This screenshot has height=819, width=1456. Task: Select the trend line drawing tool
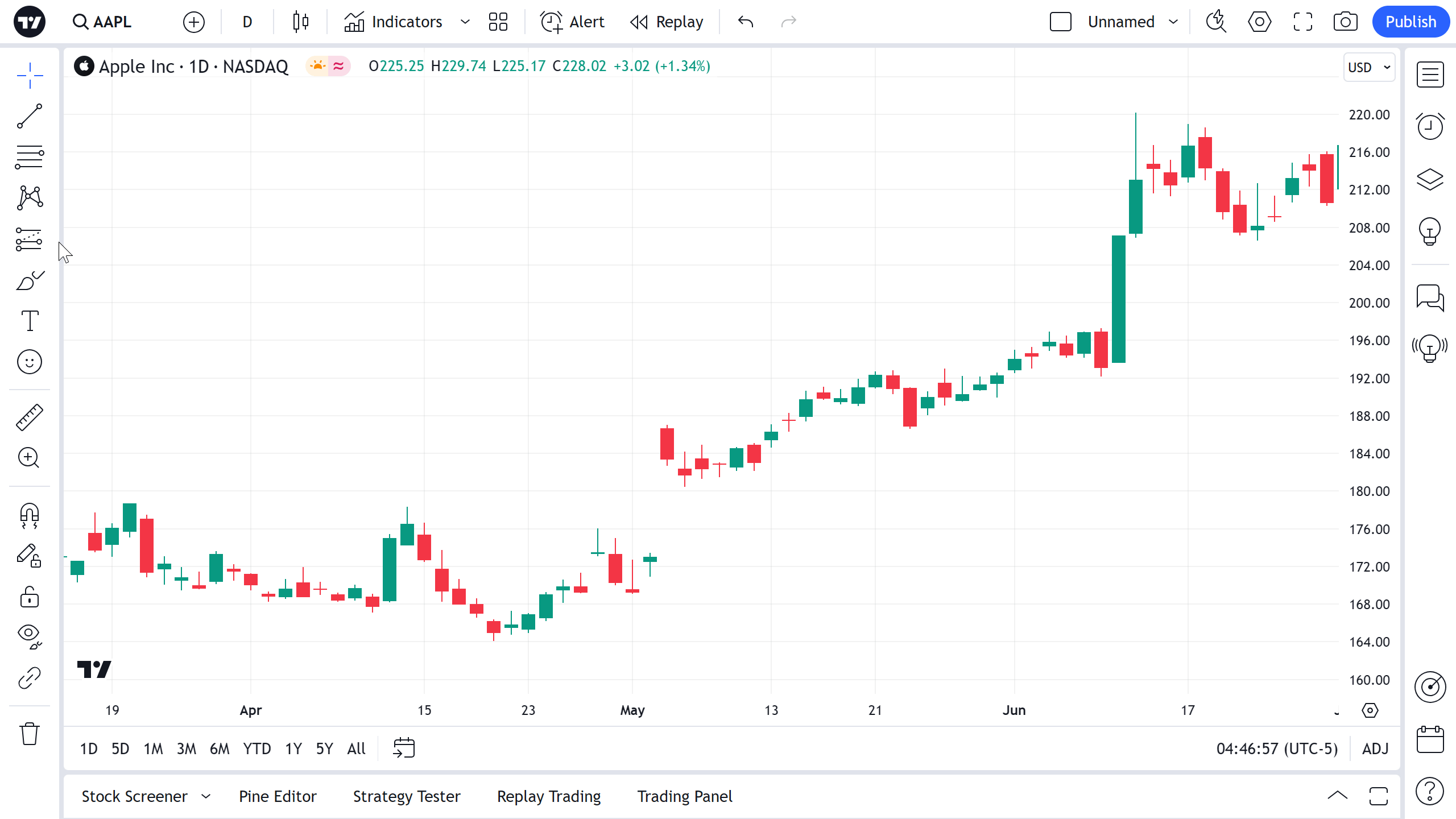click(x=30, y=116)
